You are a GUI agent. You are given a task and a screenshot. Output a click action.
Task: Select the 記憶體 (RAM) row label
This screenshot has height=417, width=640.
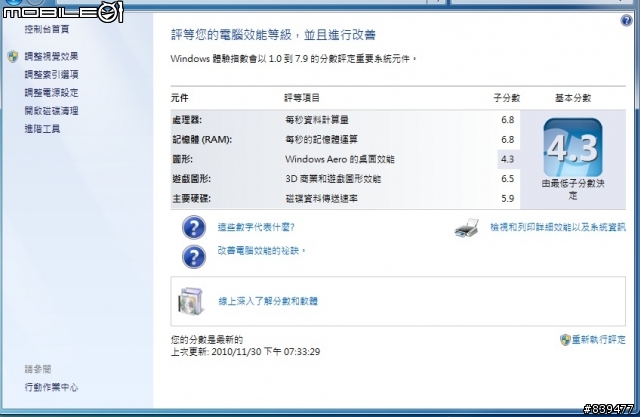tap(202, 140)
